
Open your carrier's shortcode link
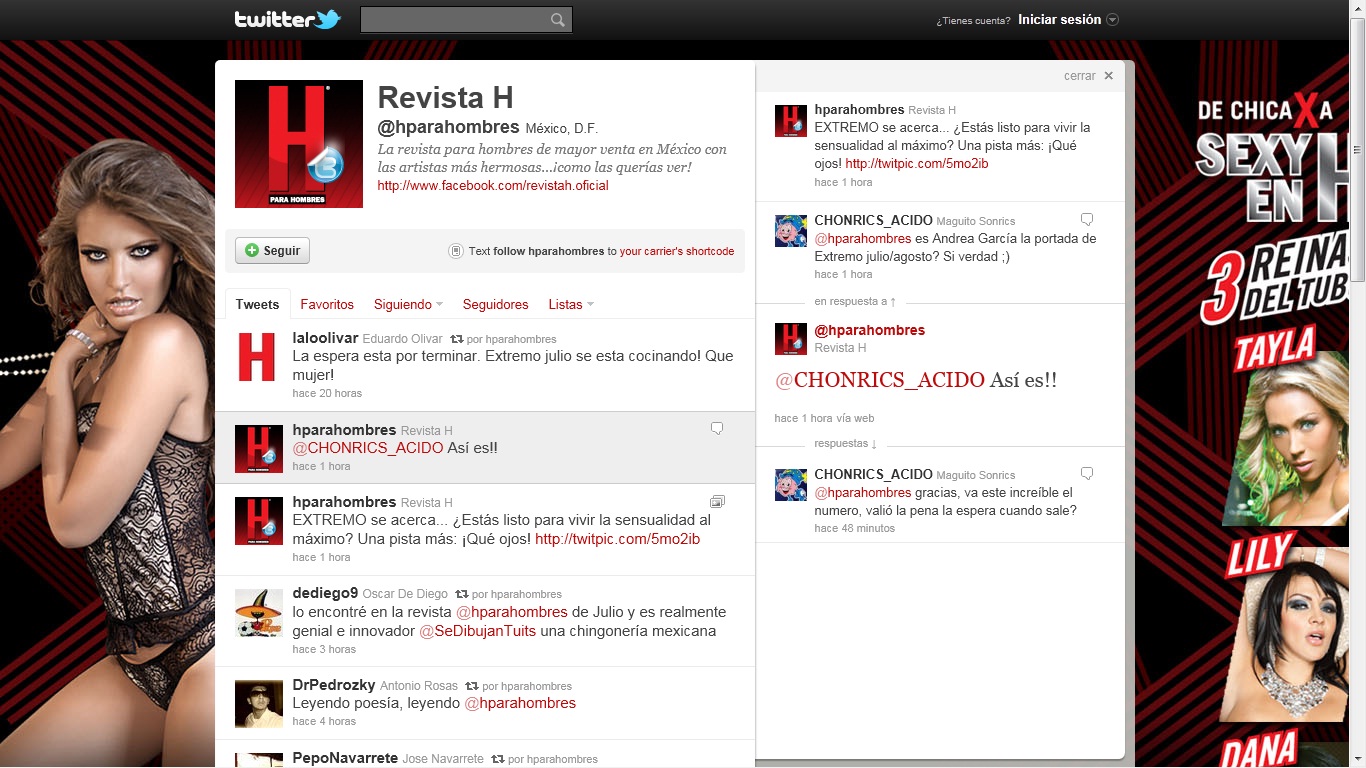point(677,251)
